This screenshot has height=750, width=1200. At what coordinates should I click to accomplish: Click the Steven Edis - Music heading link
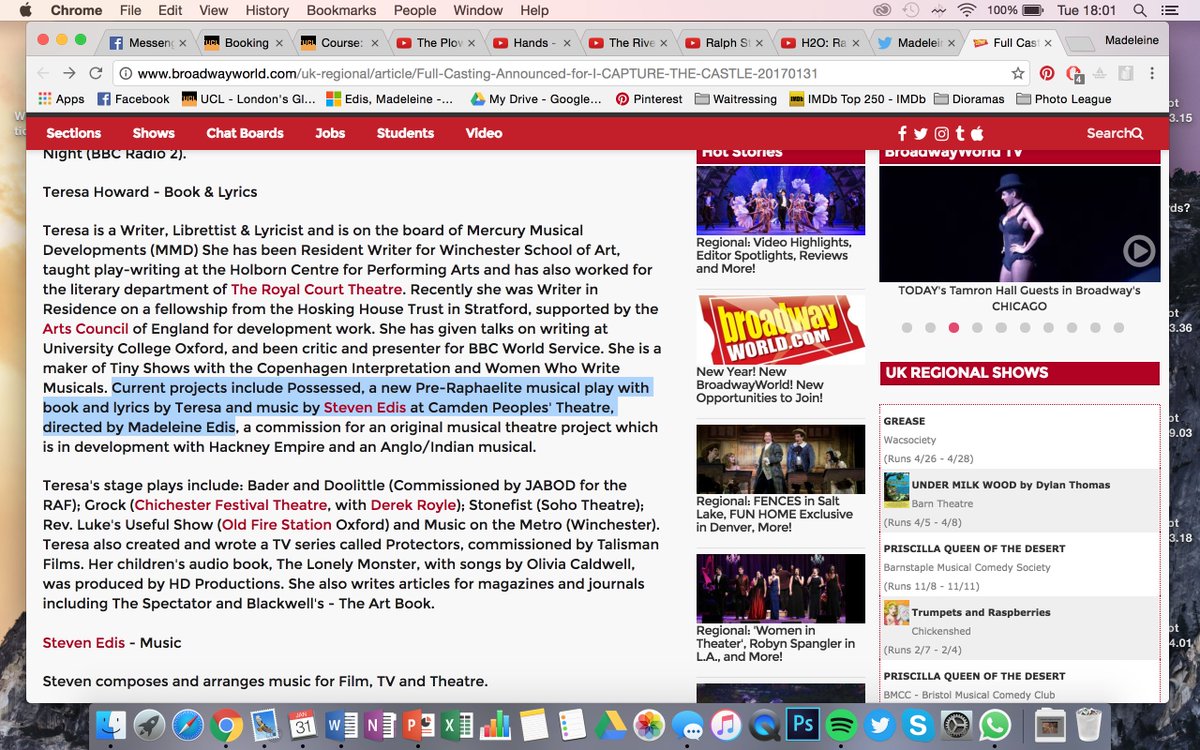83,643
